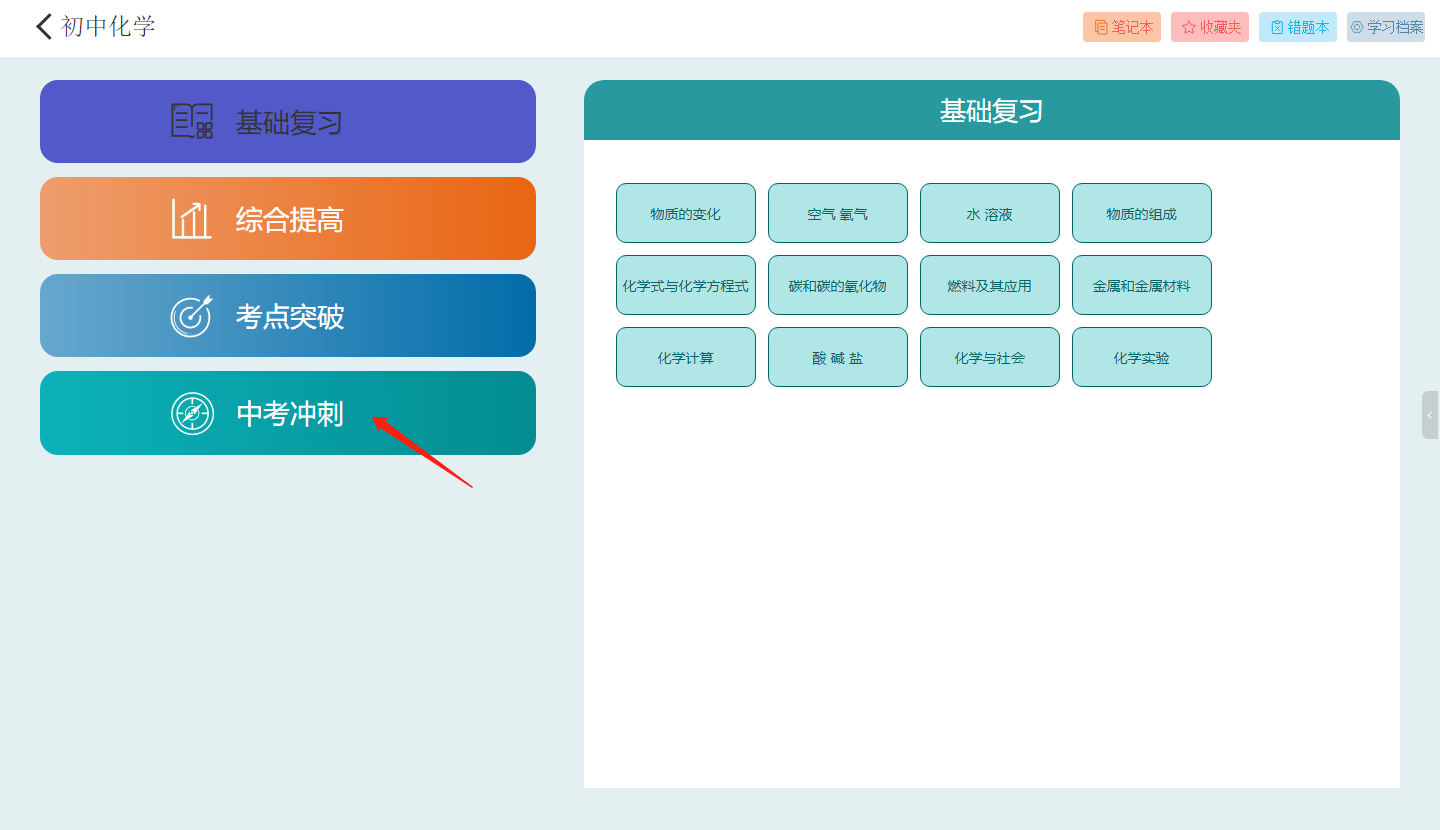Image resolution: width=1440 pixels, height=830 pixels.
Task: Expand the collapsed right side panel handle
Action: pyautogui.click(x=1430, y=415)
